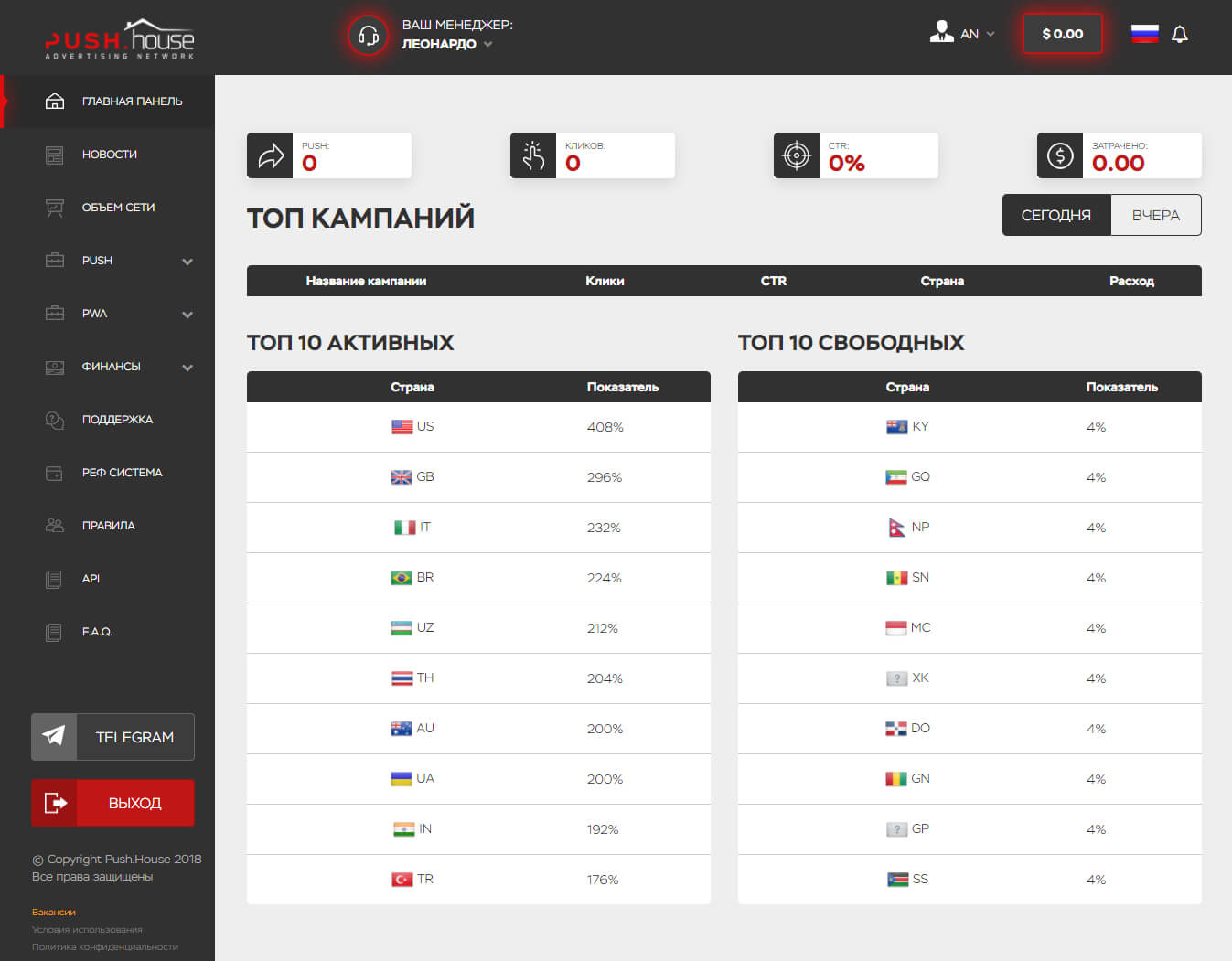
Task: Click the user profile avatar icon
Action: [x=941, y=32]
